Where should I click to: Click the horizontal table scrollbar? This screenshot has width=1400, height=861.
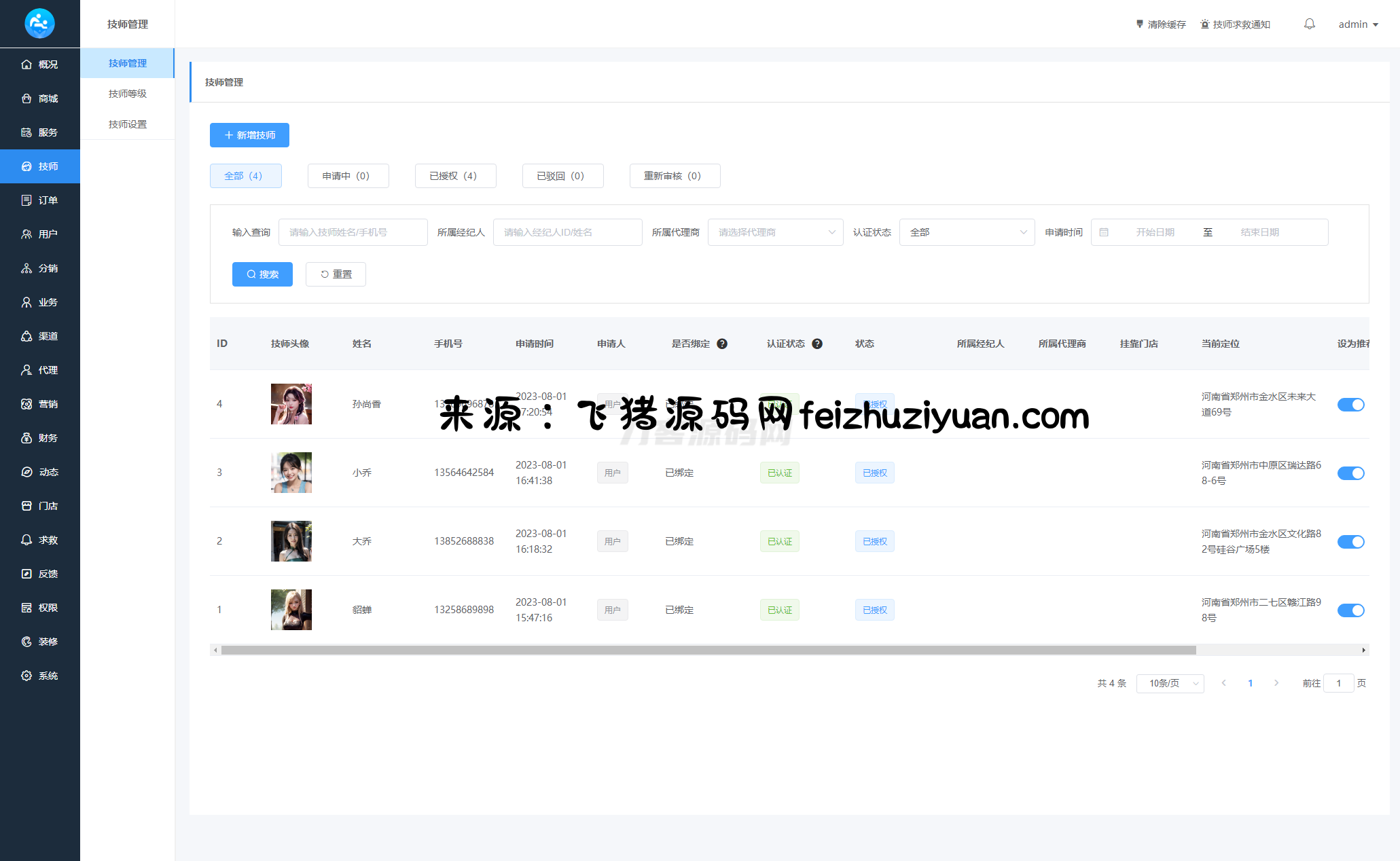point(708,651)
